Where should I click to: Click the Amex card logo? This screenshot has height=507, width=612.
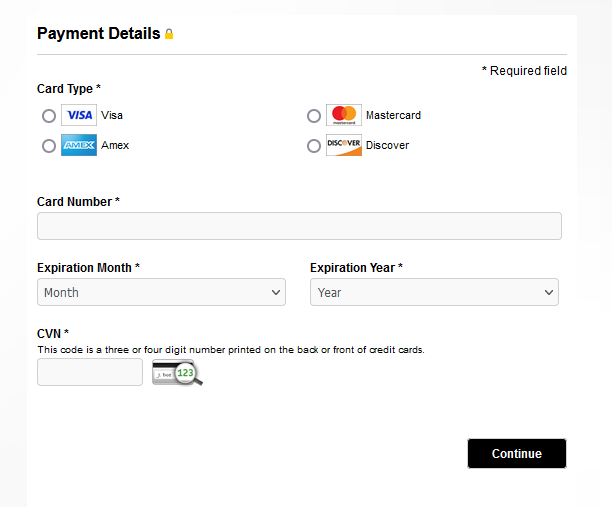point(79,145)
